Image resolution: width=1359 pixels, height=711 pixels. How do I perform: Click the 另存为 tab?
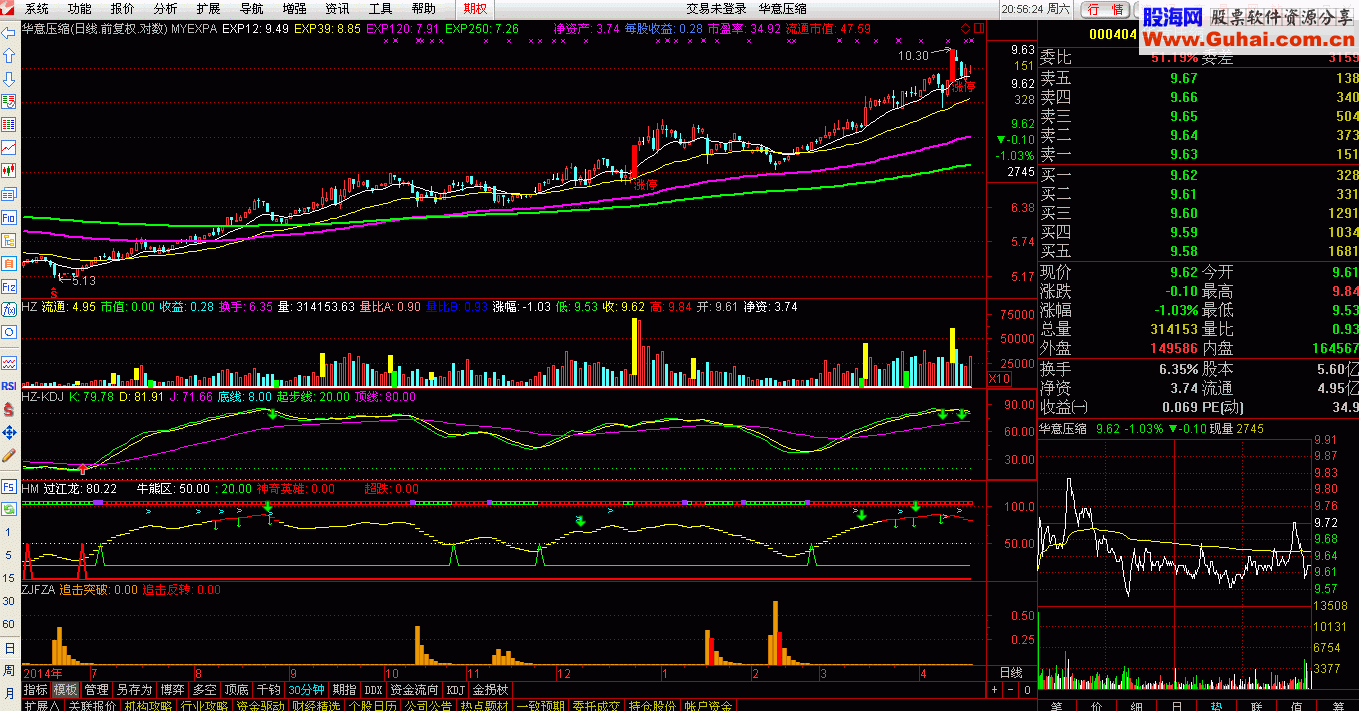point(134,690)
